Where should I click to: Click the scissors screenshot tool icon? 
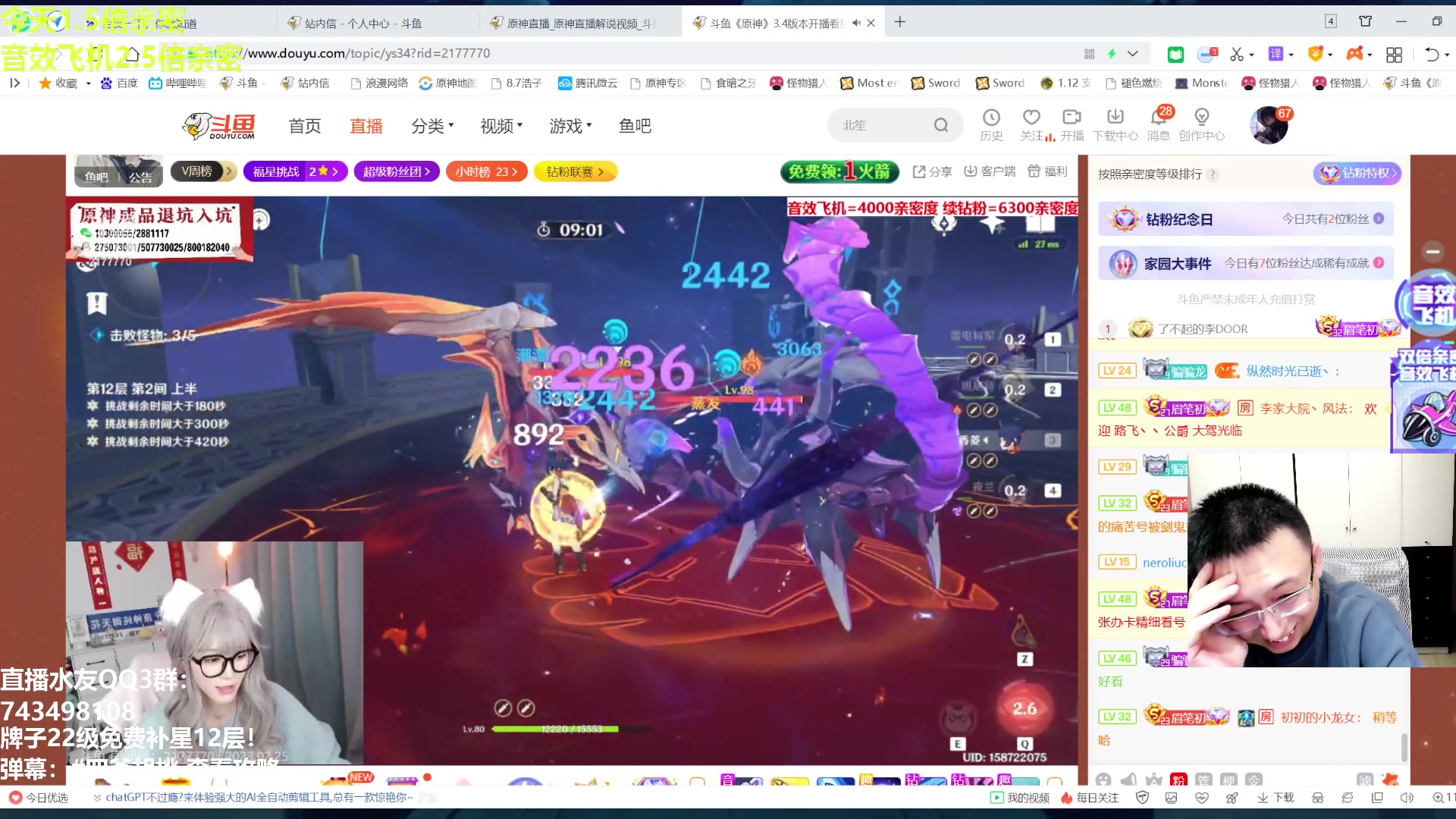click(x=1237, y=54)
